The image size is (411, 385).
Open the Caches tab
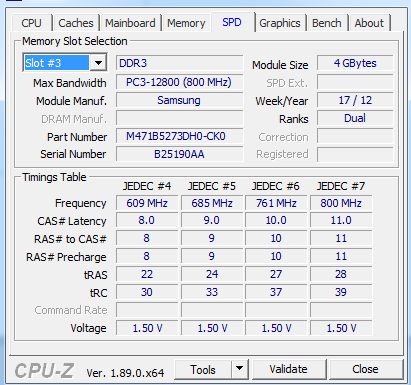pyautogui.click(x=76, y=23)
